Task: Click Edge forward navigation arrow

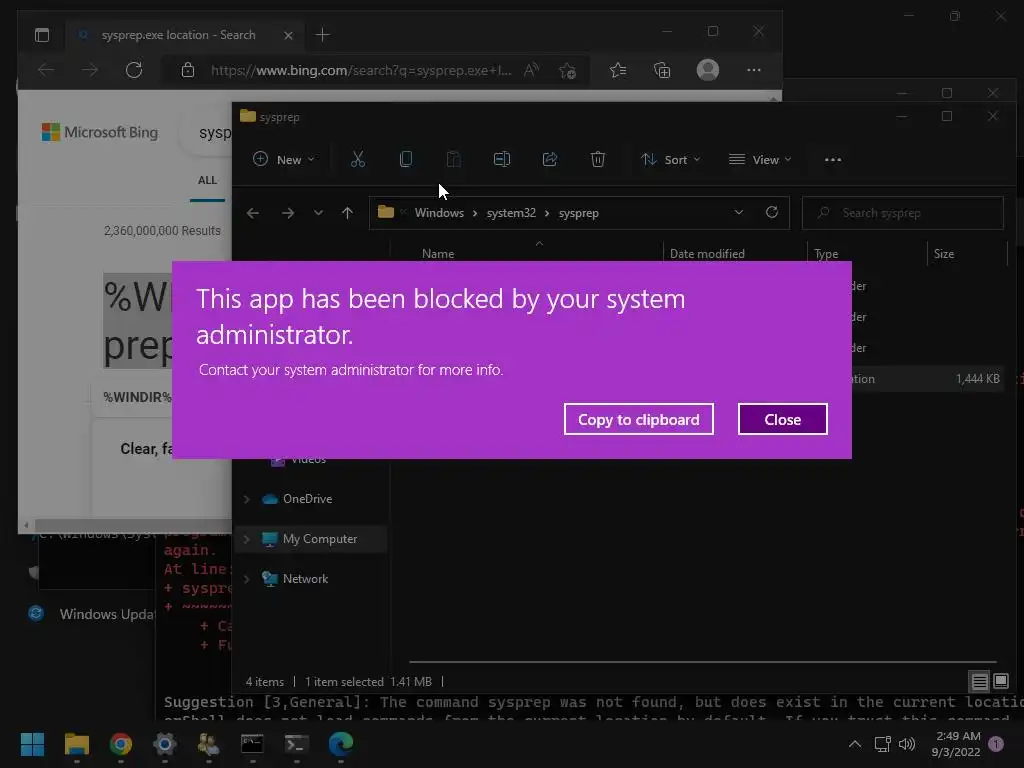Action: (90, 70)
